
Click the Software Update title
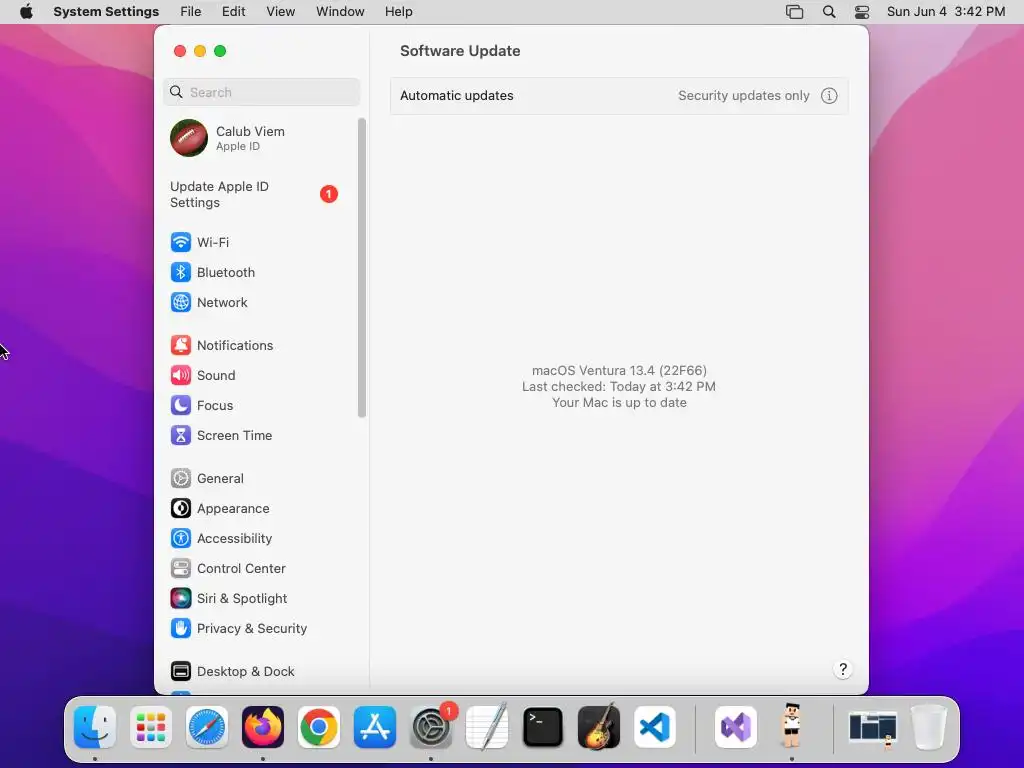tap(460, 51)
